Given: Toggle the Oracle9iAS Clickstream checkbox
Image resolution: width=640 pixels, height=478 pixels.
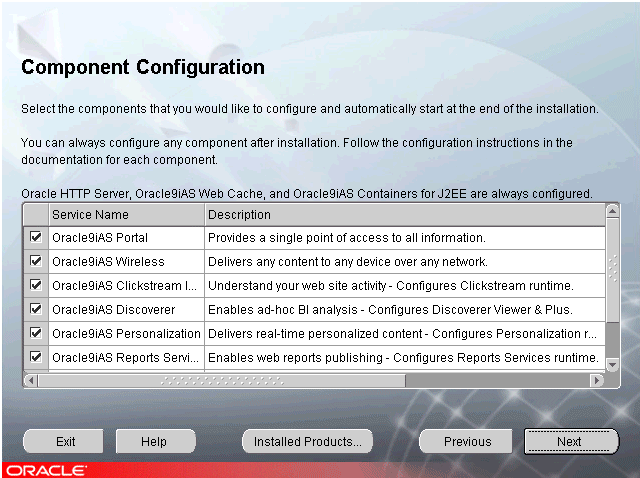Looking at the screenshot, I should point(36,285).
